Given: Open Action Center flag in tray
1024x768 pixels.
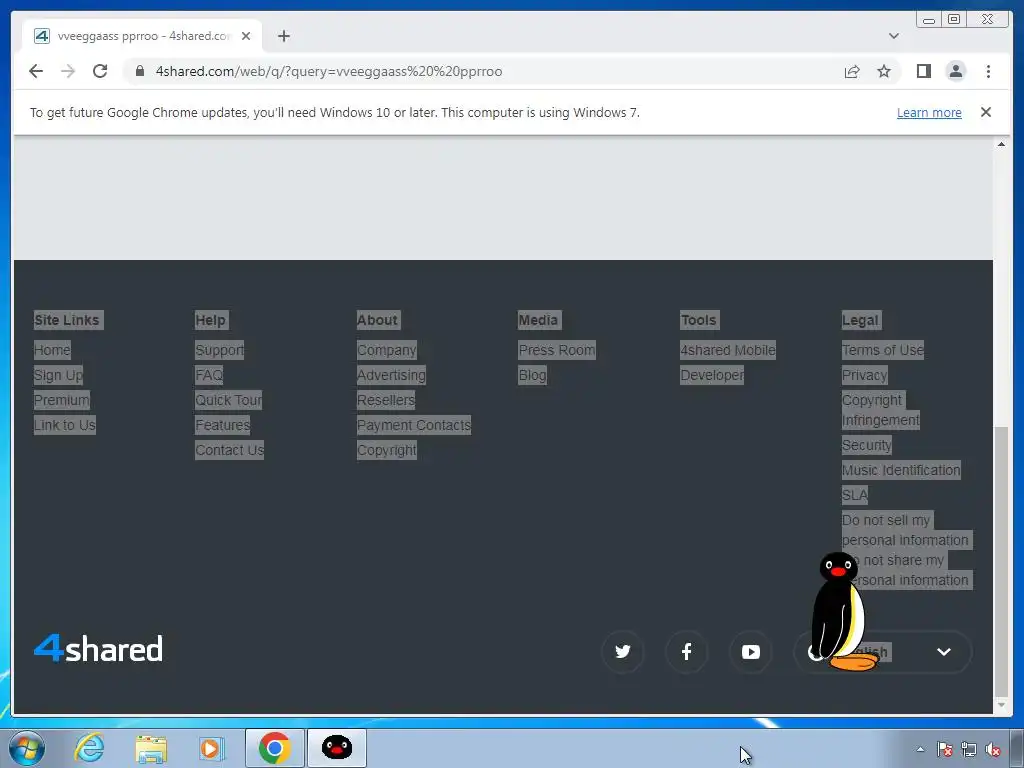Looking at the screenshot, I should pyautogui.click(x=944, y=750).
